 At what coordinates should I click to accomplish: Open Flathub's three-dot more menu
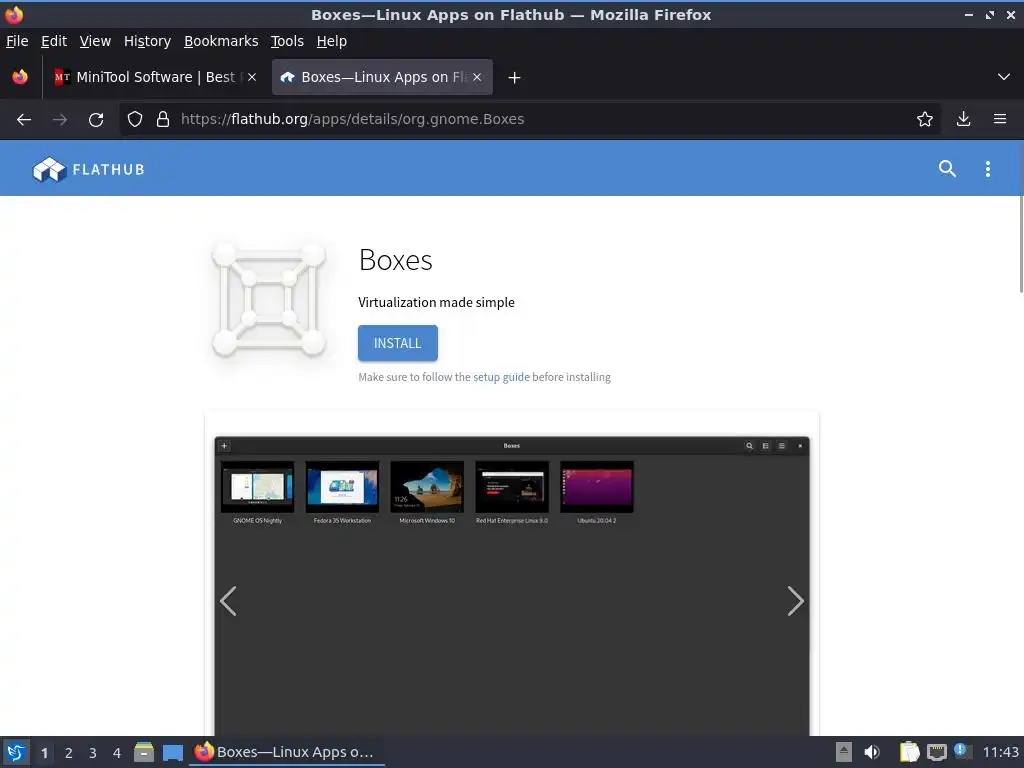tap(987, 169)
